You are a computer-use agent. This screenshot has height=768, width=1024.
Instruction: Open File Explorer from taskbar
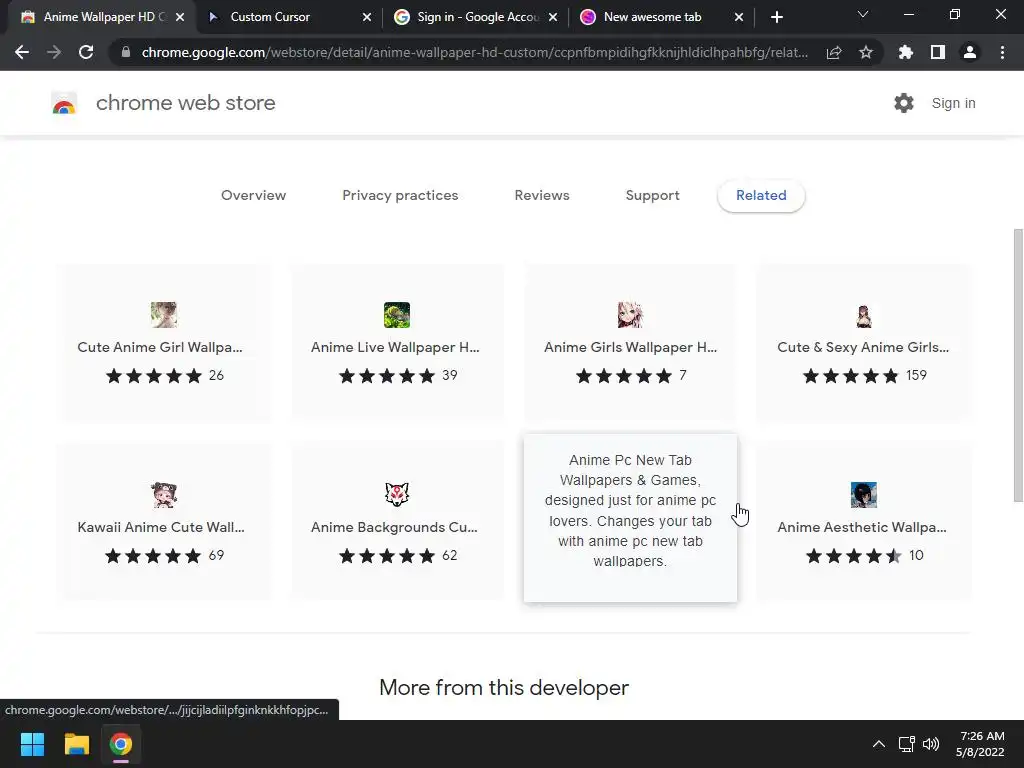point(76,744)
